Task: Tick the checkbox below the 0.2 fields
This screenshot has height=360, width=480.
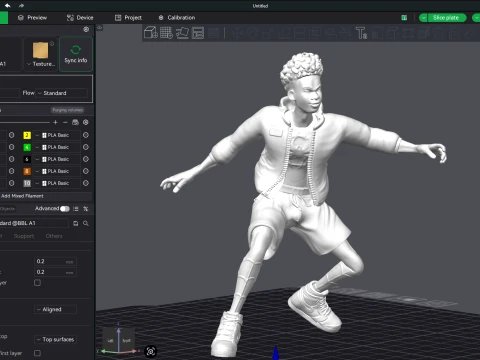Action: [37, 283]
